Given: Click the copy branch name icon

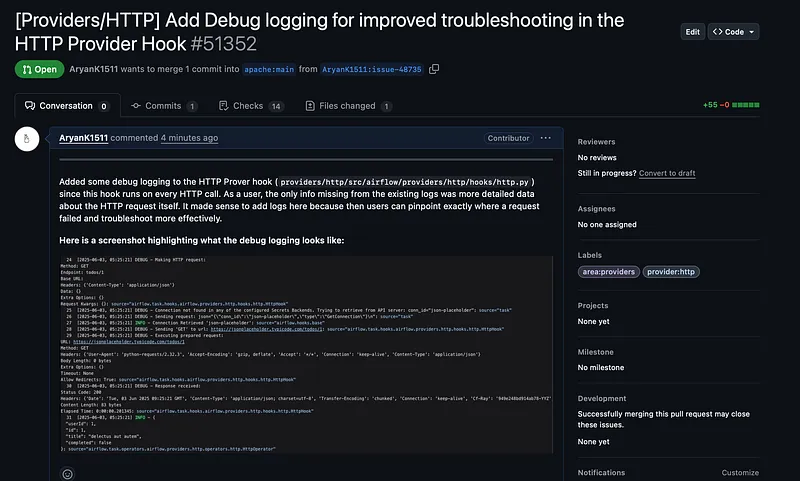Looking at the screenshot, I should click(434, 69).
